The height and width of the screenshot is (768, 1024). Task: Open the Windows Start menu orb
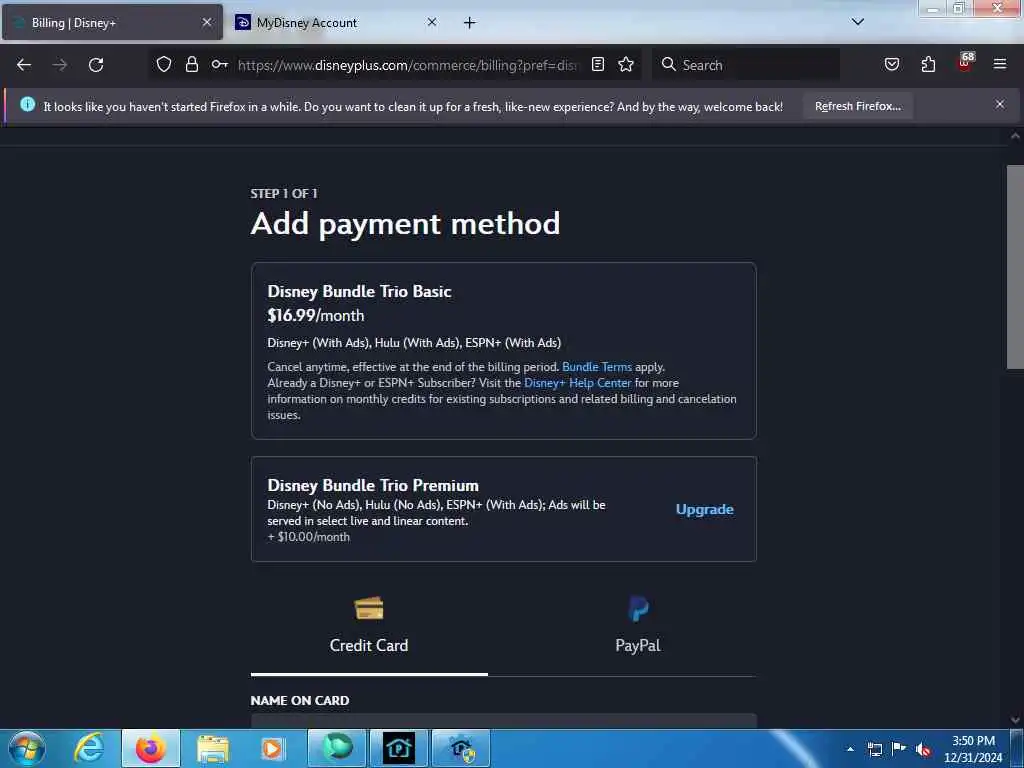click(27, 748)
